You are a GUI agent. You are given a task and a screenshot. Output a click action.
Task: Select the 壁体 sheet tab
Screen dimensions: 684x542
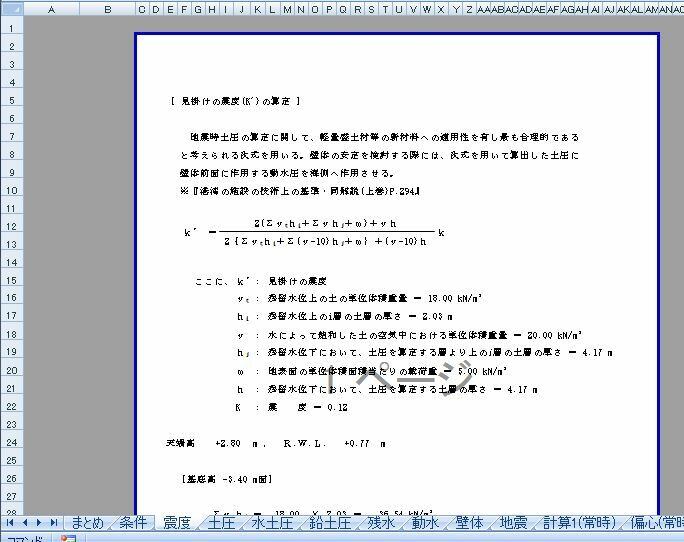[469, 522]
